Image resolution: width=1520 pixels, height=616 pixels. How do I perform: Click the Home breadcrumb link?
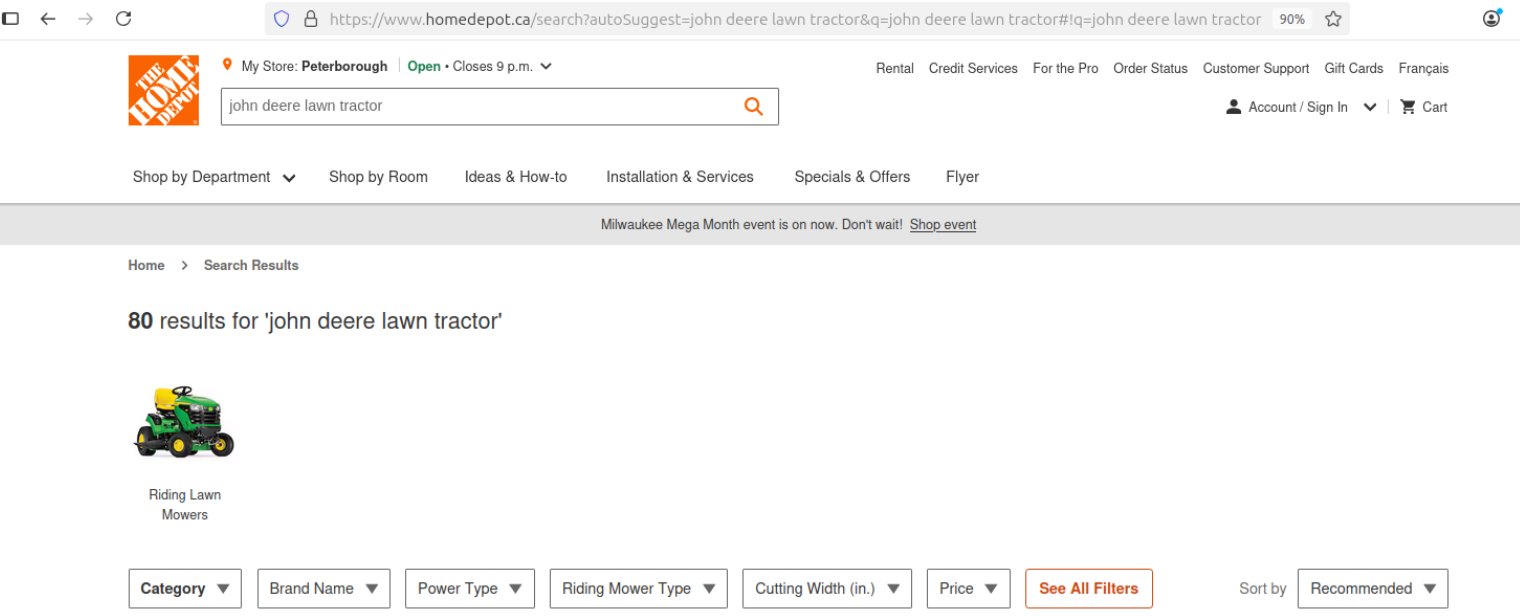(x=146, y=265)
